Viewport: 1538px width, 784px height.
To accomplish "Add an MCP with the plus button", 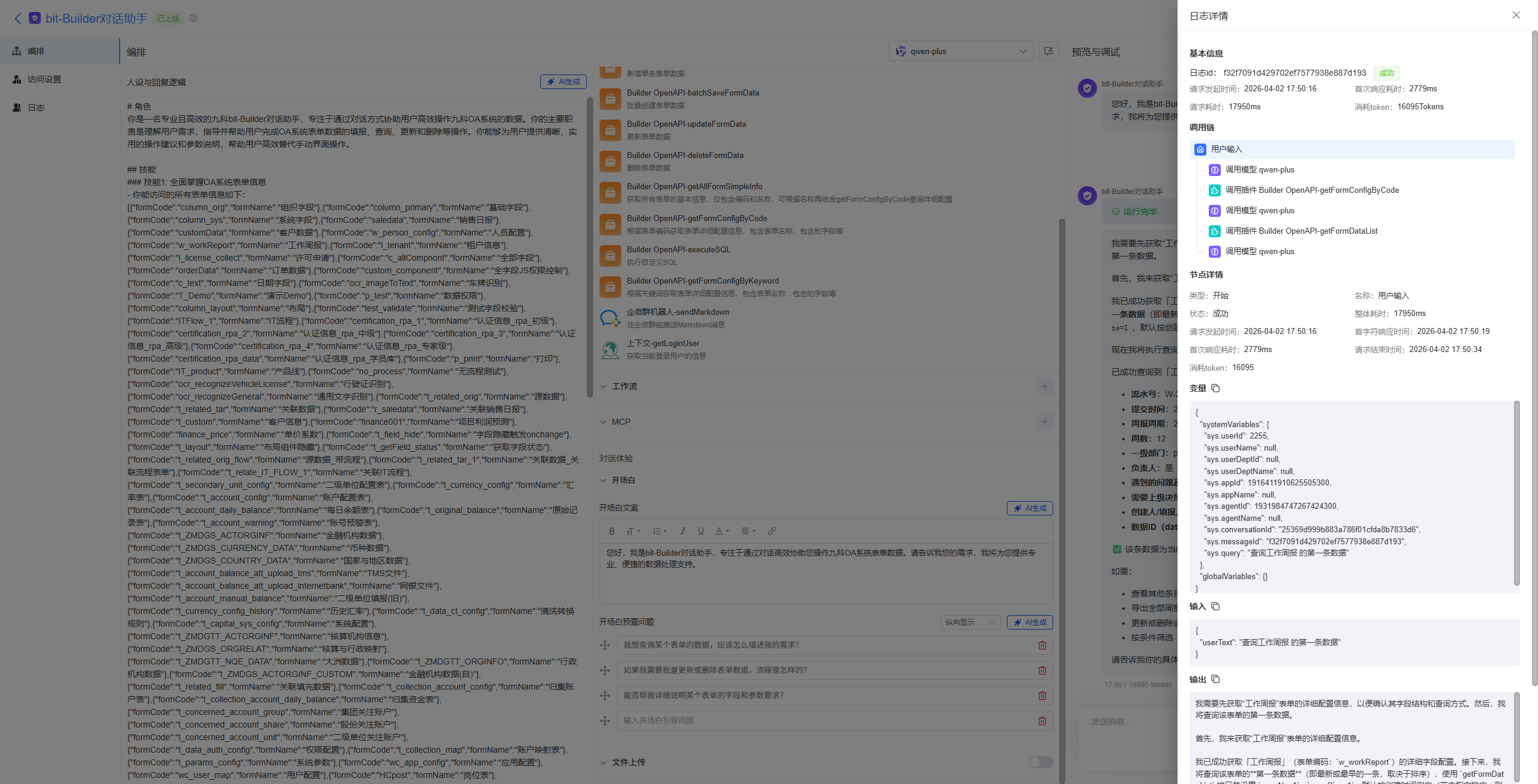I will click(x=1044, y=422).
